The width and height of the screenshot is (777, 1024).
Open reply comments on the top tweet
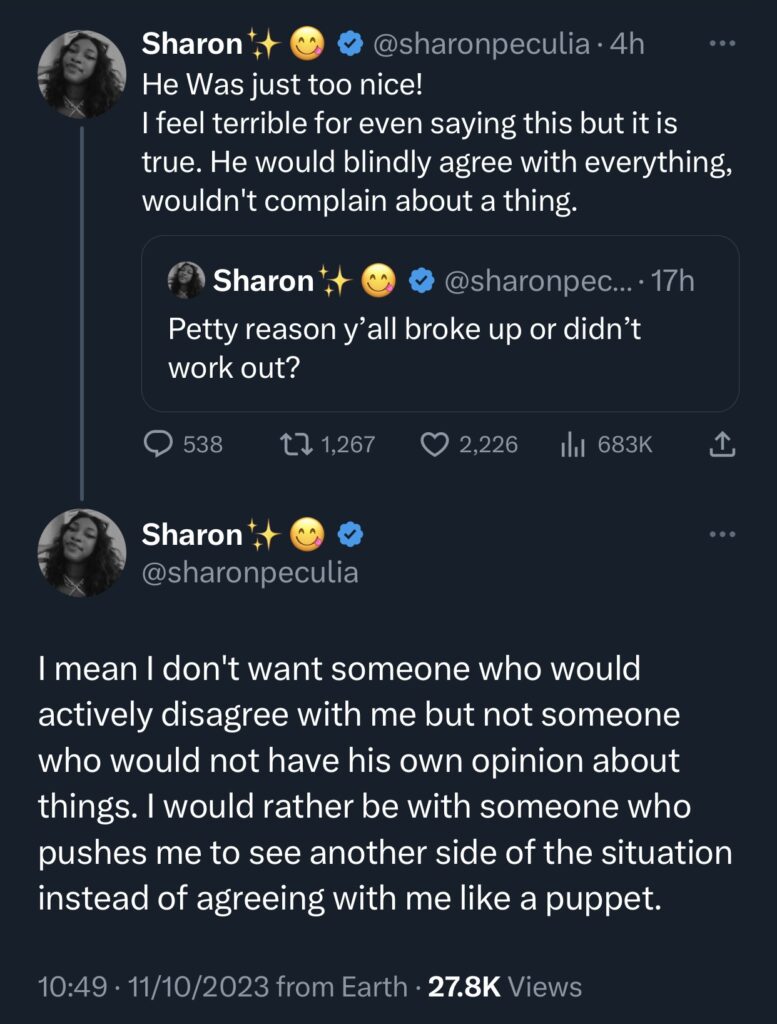[x=160, y=444]
